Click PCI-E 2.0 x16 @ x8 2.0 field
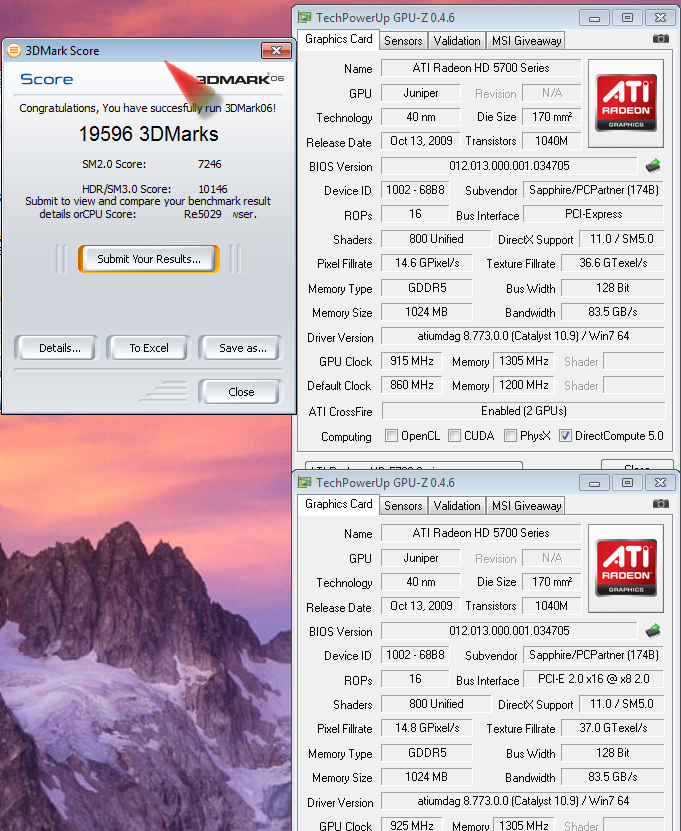Viewport: 681px width, 831px height. click(x=594, y=679)
